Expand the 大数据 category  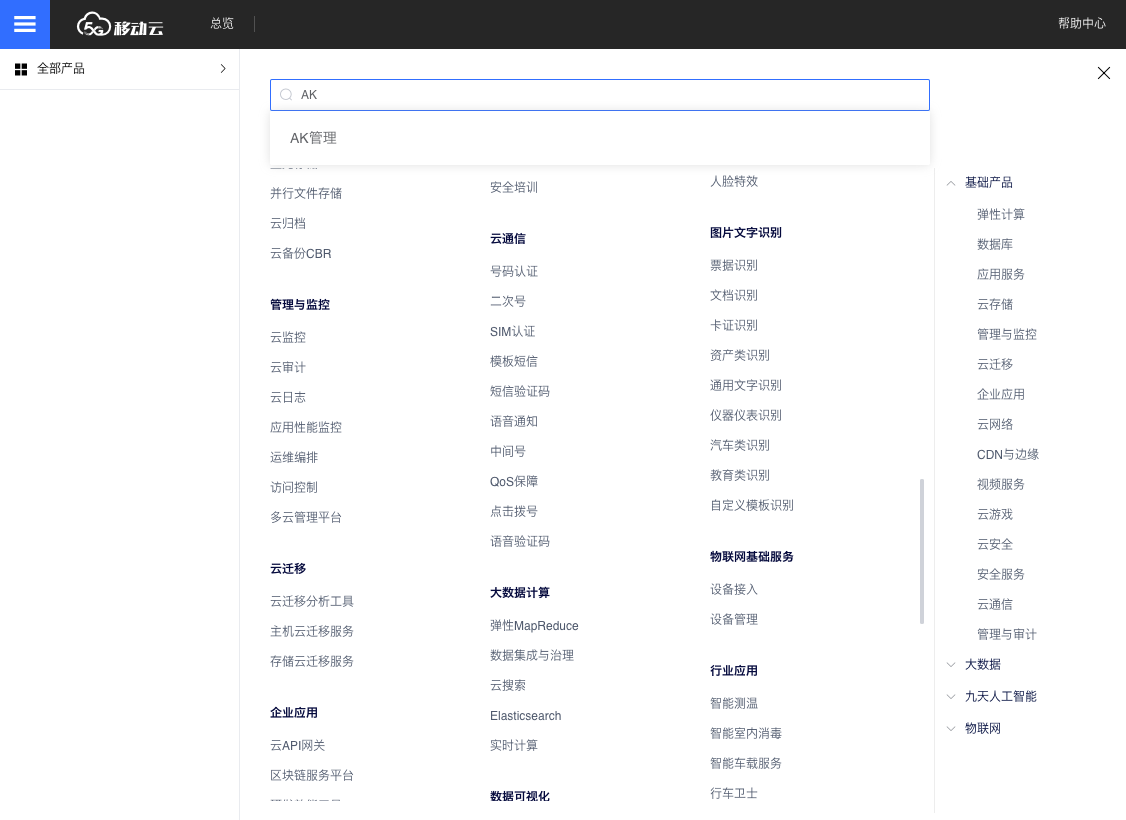(951, 665)
